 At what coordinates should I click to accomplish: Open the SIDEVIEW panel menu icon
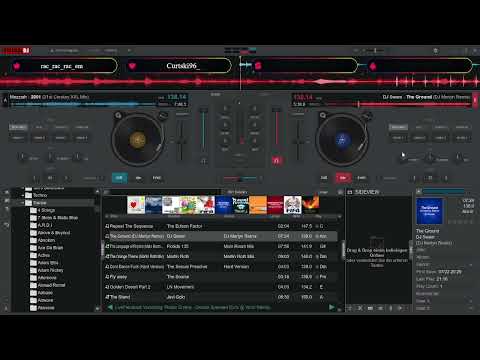350,192
